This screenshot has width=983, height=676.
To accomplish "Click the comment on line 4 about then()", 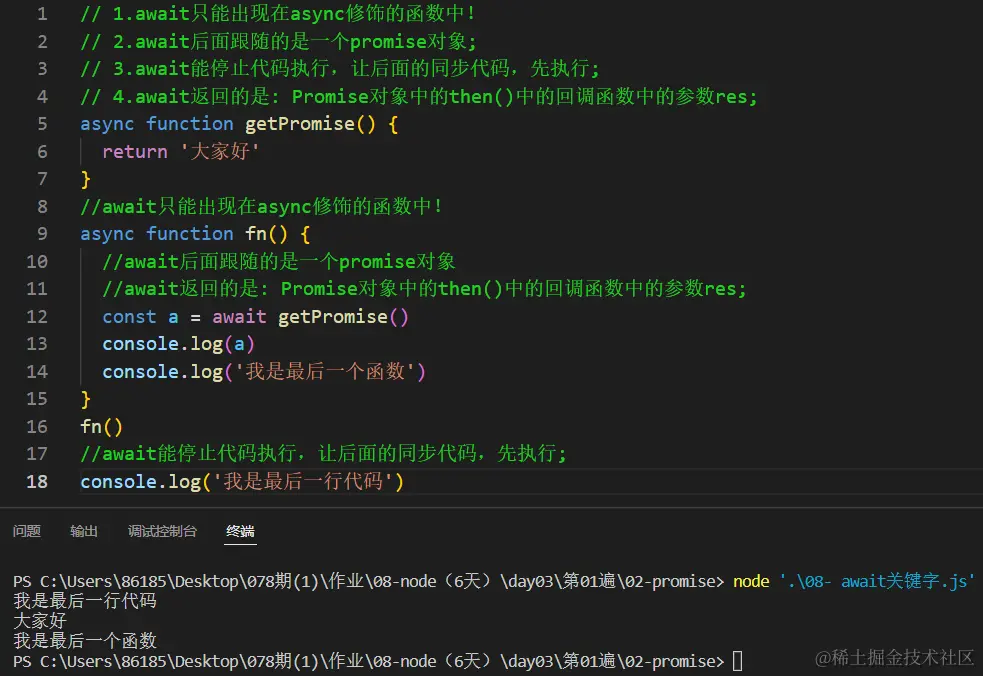I will pyautogui.click(x=419, y=97).
